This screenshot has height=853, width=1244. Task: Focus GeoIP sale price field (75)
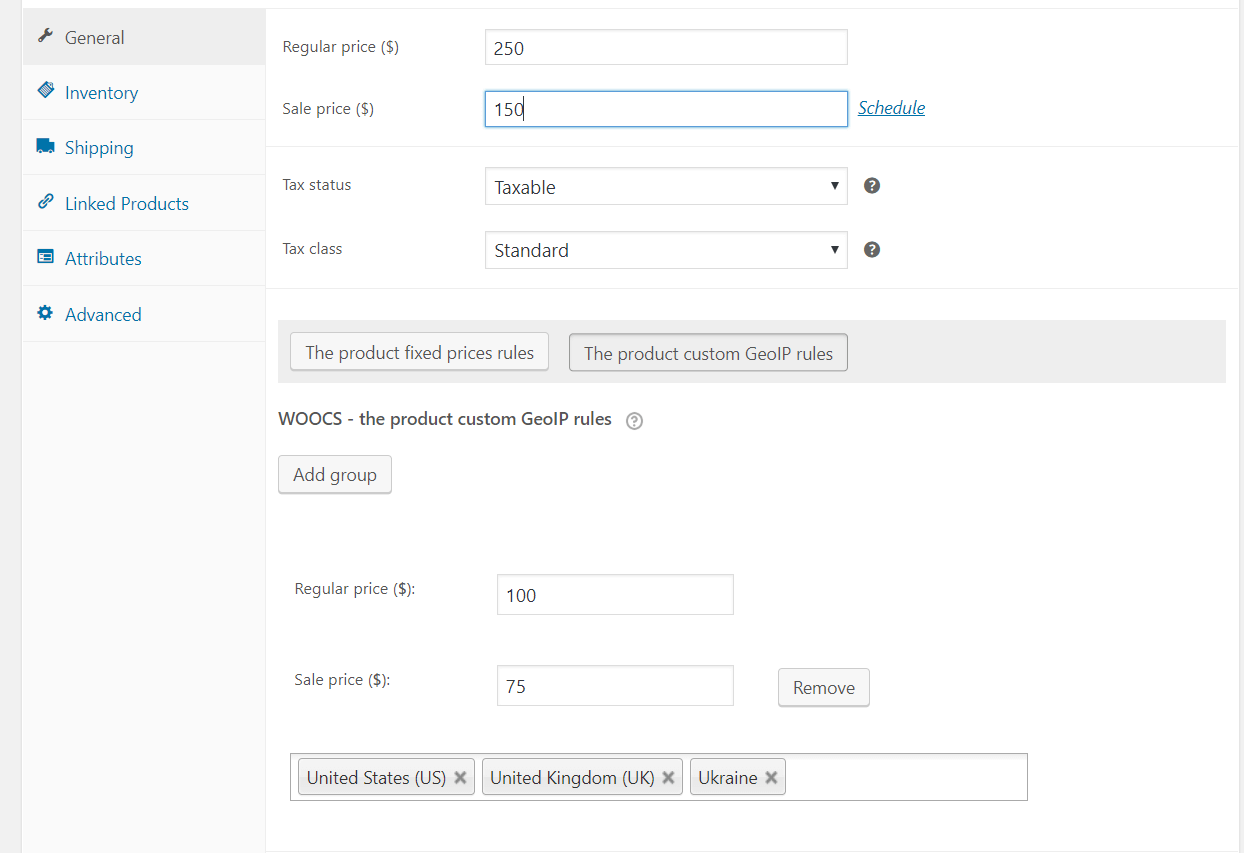(x=615, y=686)
